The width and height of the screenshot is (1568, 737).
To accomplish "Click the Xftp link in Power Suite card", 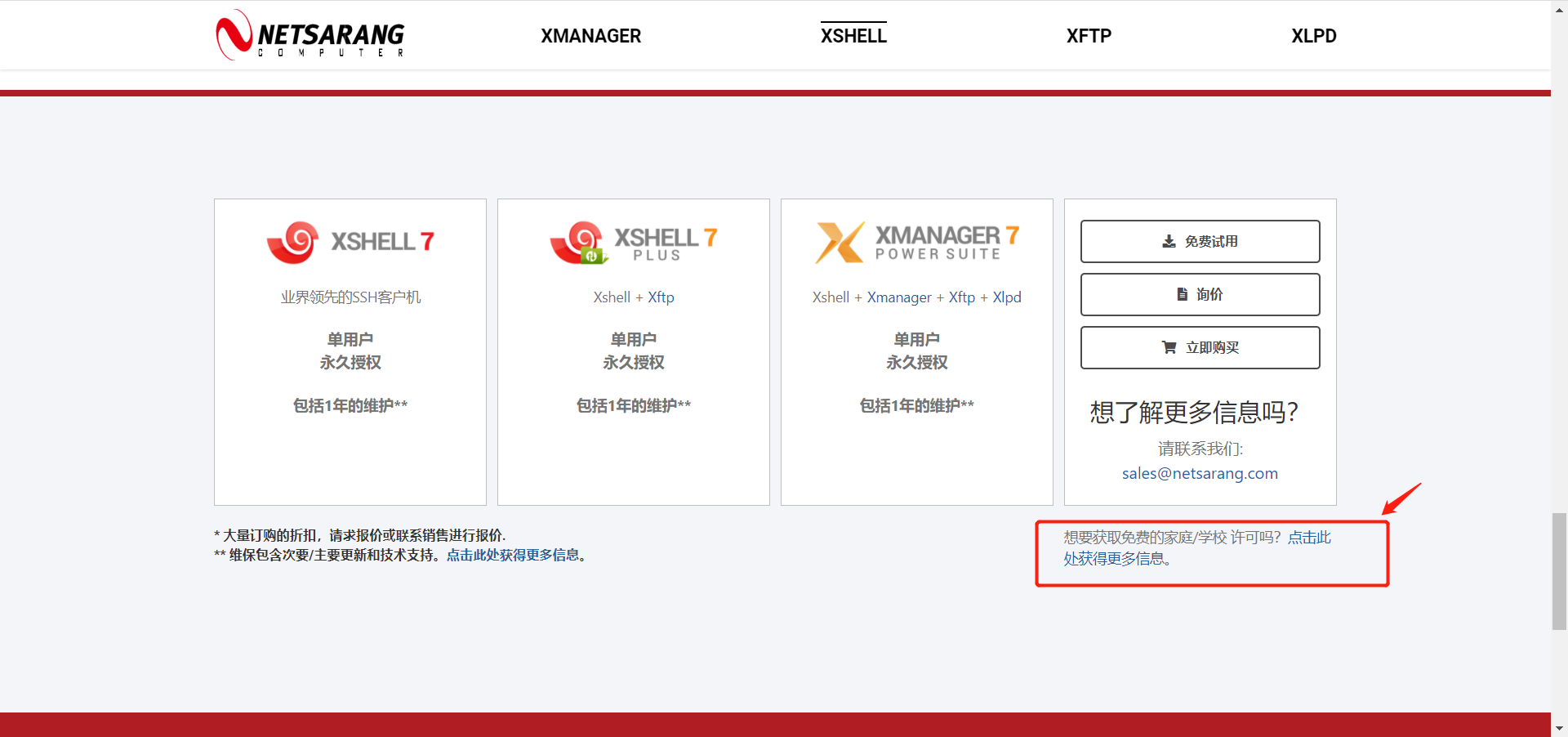I will (x=962, y=297).
